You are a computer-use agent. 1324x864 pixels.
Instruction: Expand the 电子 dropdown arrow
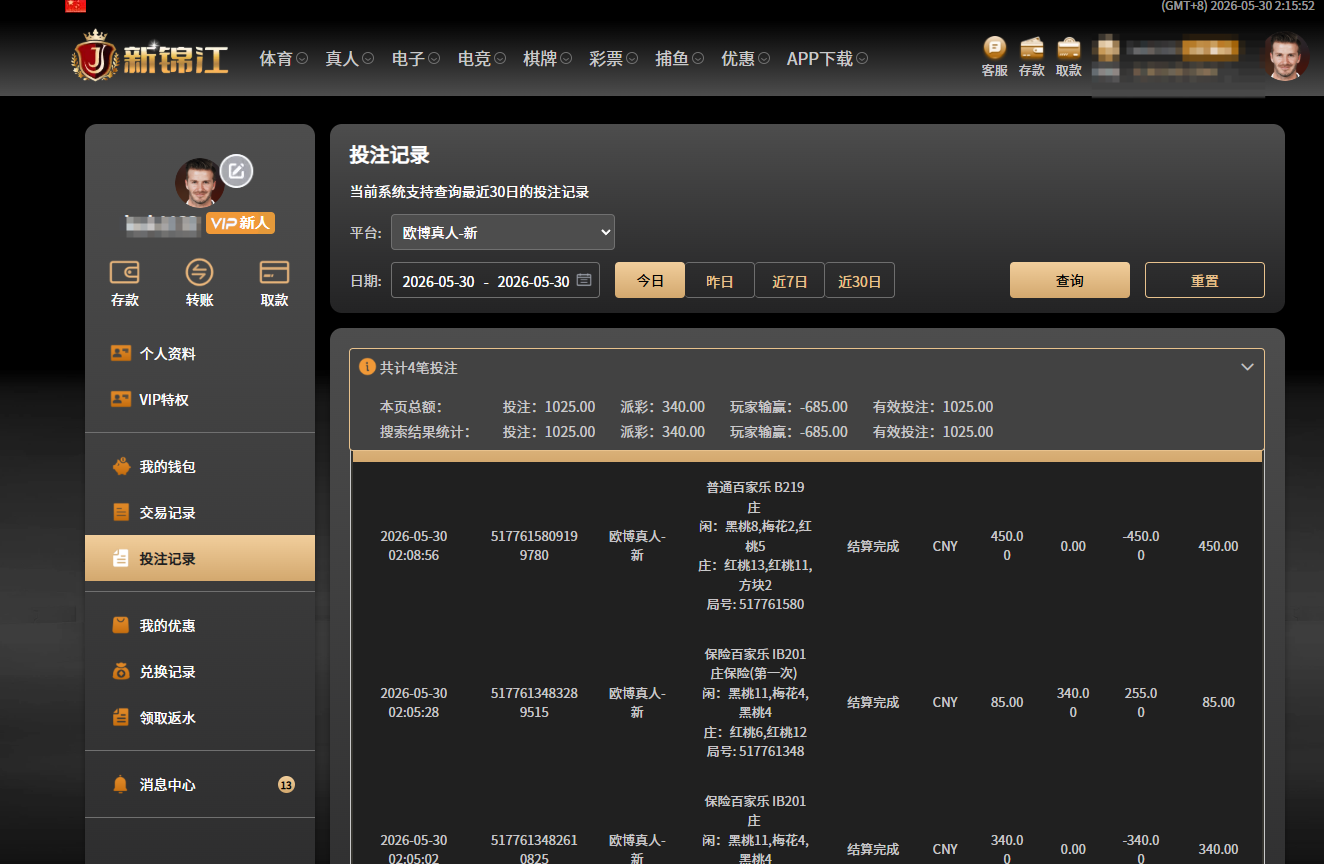coord(434,59)
